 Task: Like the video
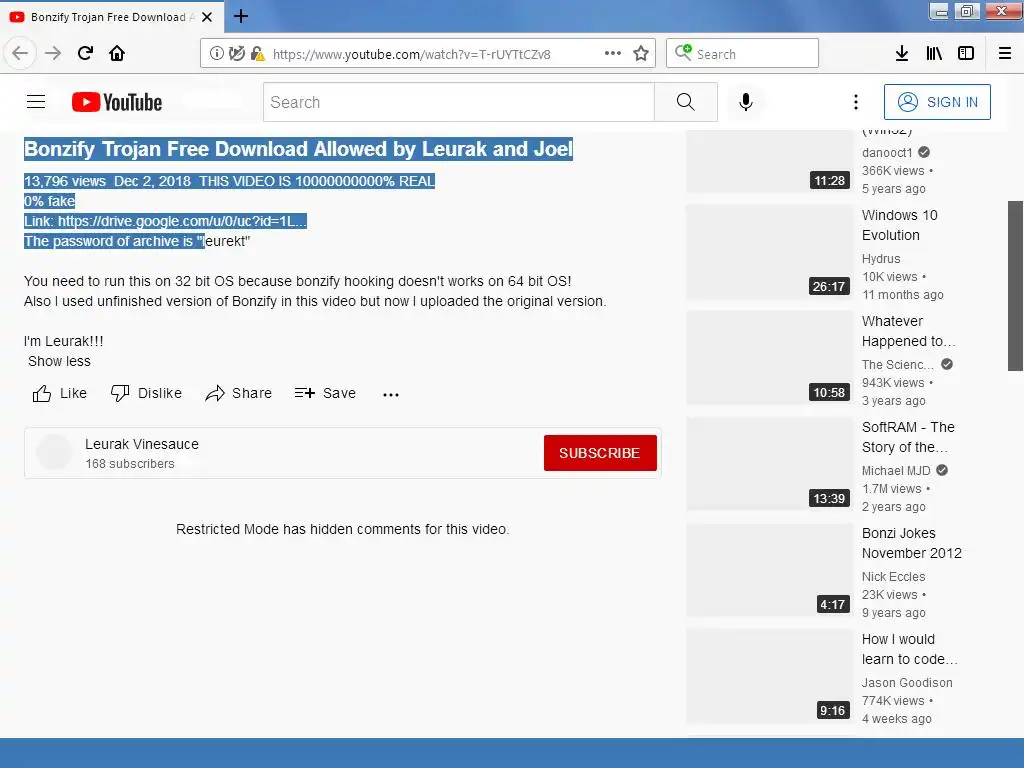coord(59,393)
